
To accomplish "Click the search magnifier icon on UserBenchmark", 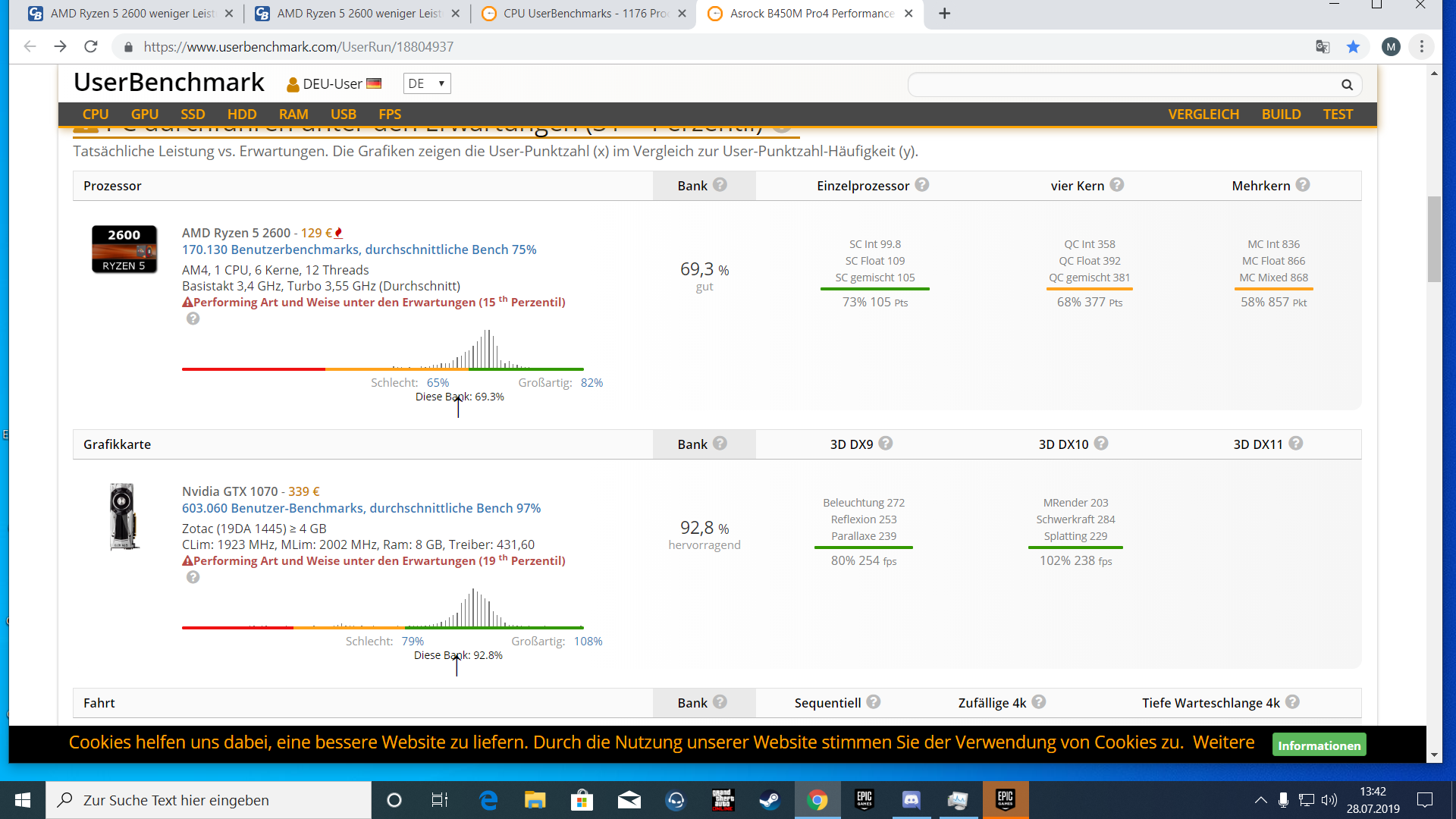I will coord(1347,85).
